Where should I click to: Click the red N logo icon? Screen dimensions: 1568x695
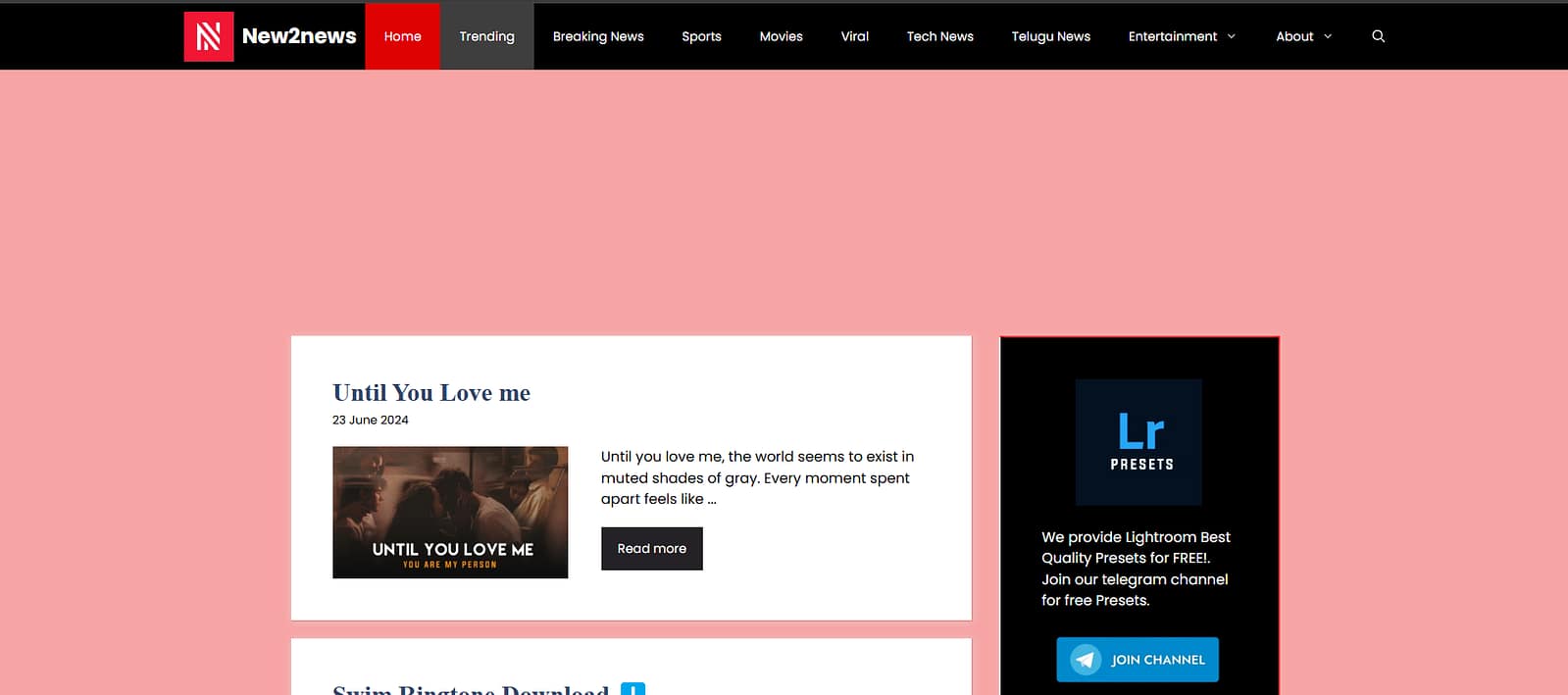208,36
